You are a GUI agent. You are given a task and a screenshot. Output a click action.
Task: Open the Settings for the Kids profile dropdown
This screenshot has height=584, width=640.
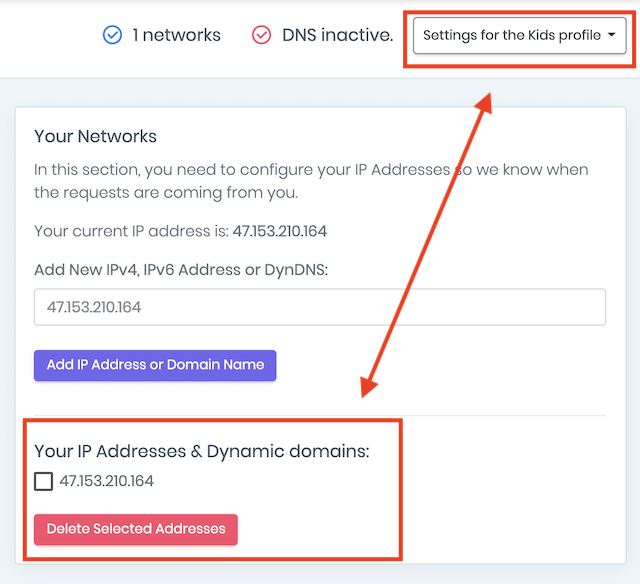click(x=520, y=36)
